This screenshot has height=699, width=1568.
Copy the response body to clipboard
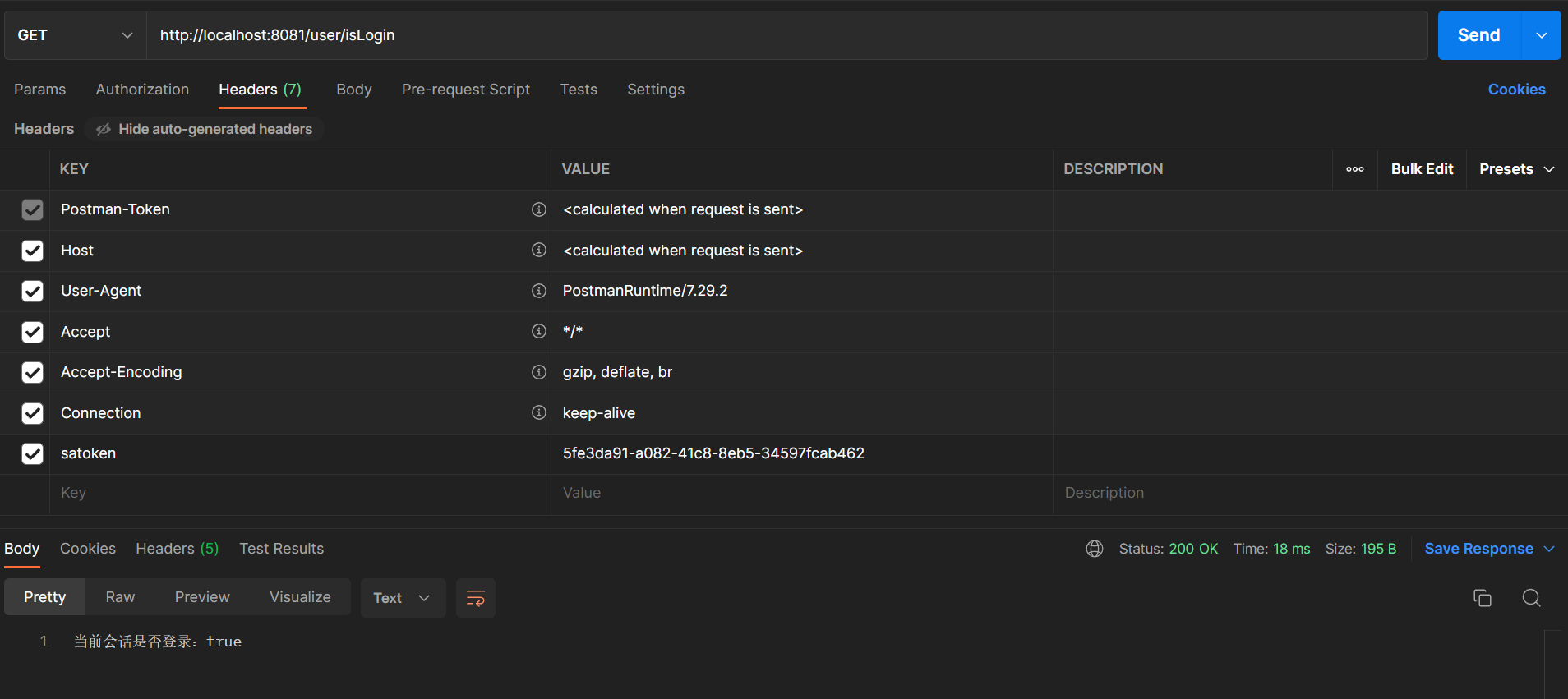click(x=1482, y=598)
